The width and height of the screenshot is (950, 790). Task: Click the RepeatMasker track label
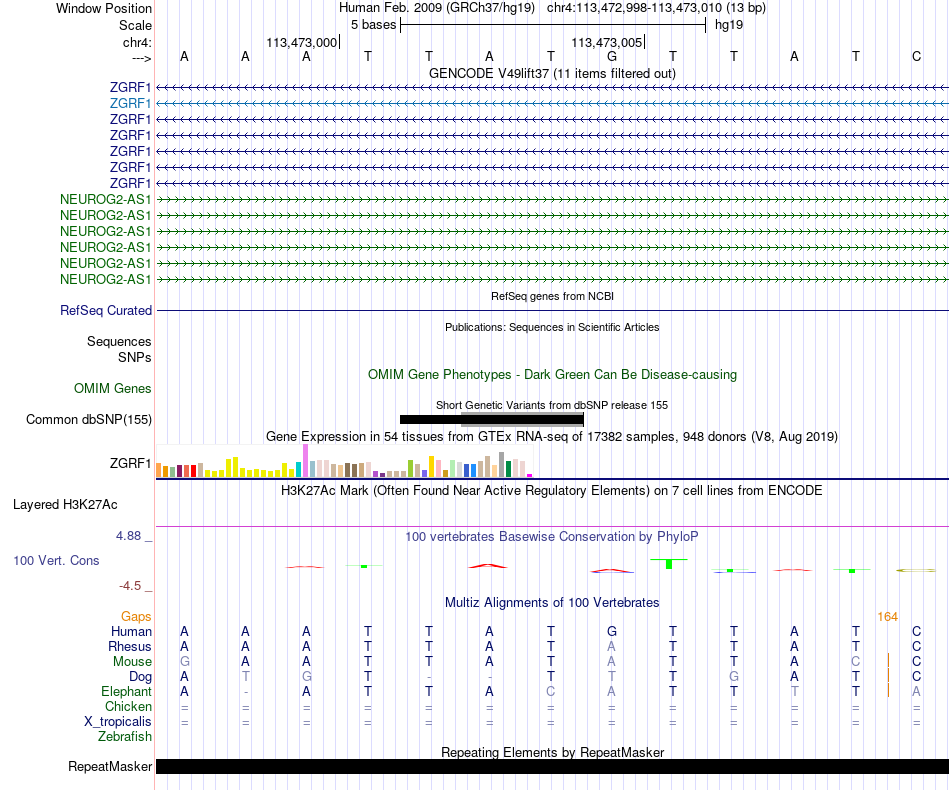pos(110,766)
